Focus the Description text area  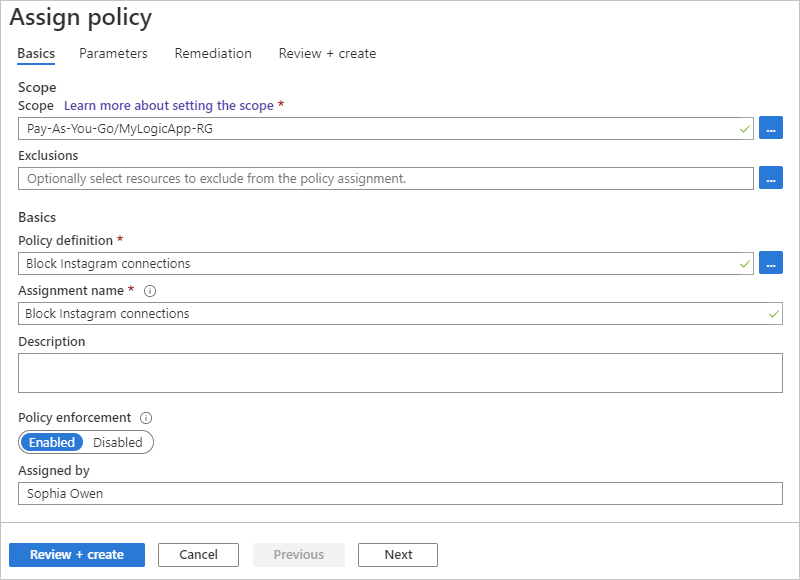[400, 372]
